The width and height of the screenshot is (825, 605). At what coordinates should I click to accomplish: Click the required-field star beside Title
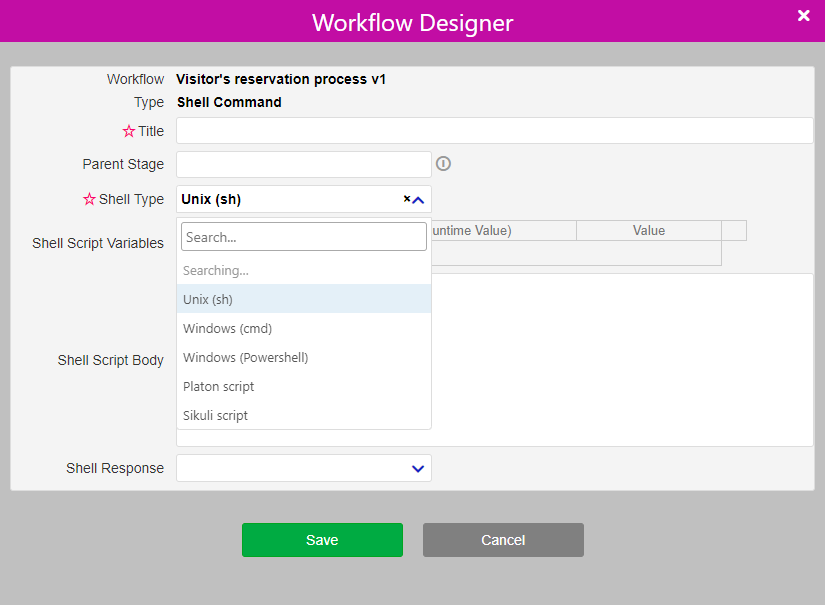128,130
